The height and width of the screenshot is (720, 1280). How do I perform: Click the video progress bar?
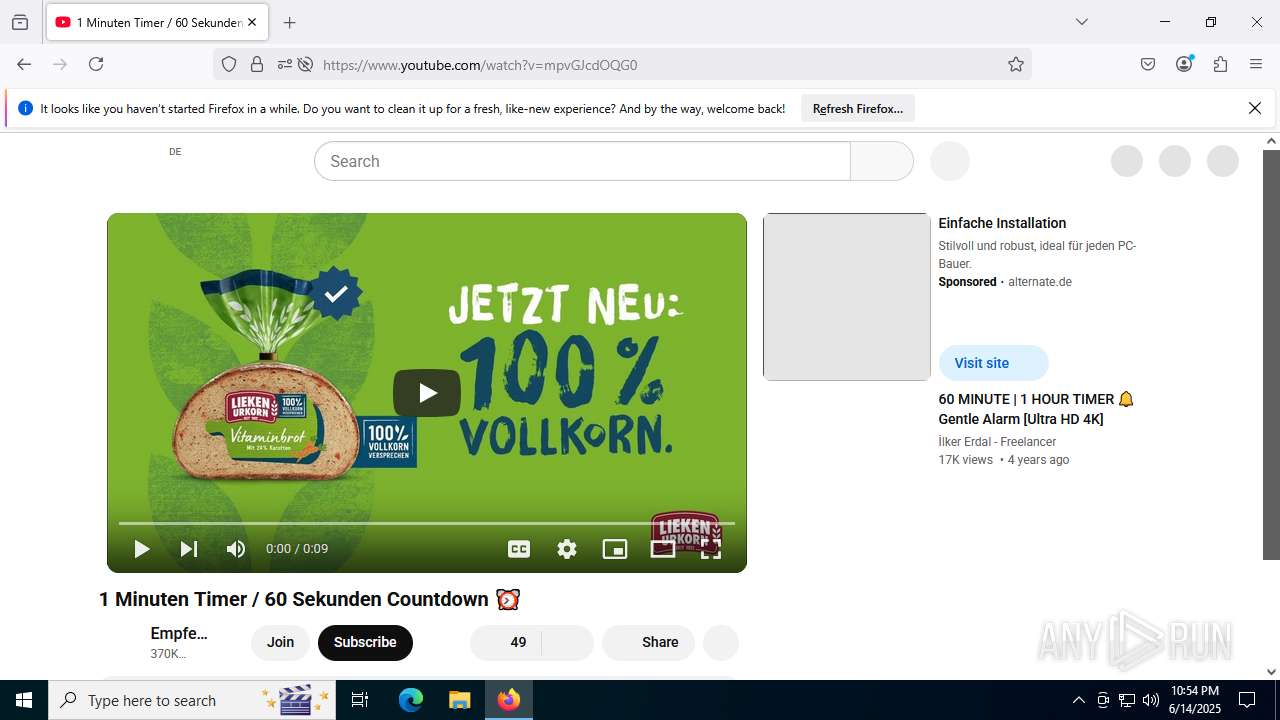coord(427,523)
